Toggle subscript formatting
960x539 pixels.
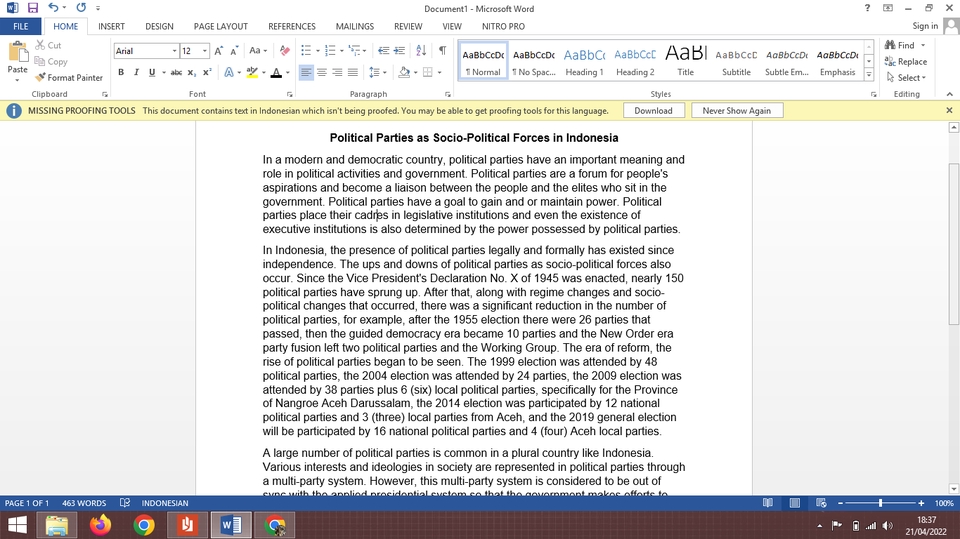click(x=192, y=72)
